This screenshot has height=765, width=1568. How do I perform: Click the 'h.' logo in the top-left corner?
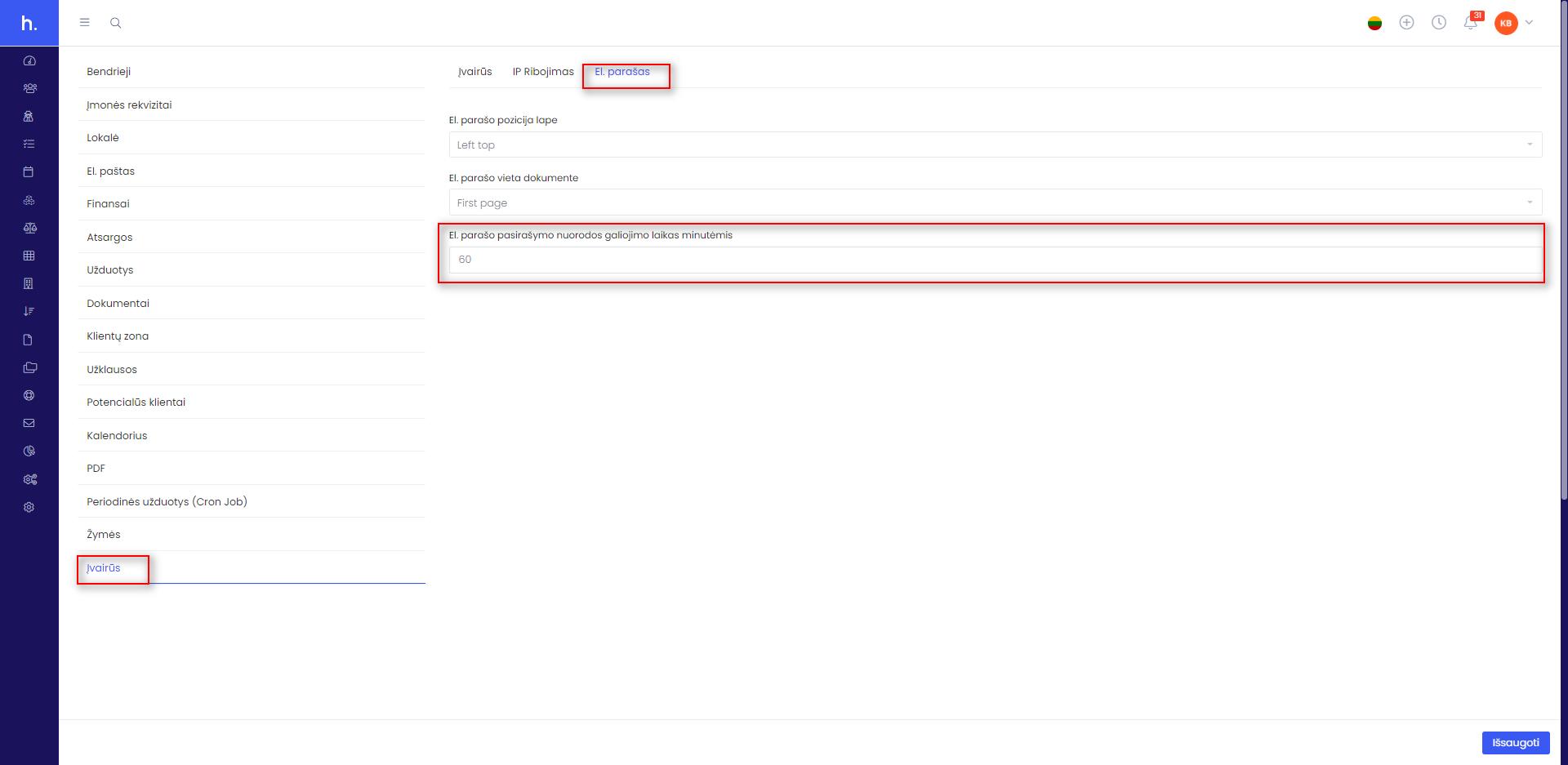coord(29,23)
